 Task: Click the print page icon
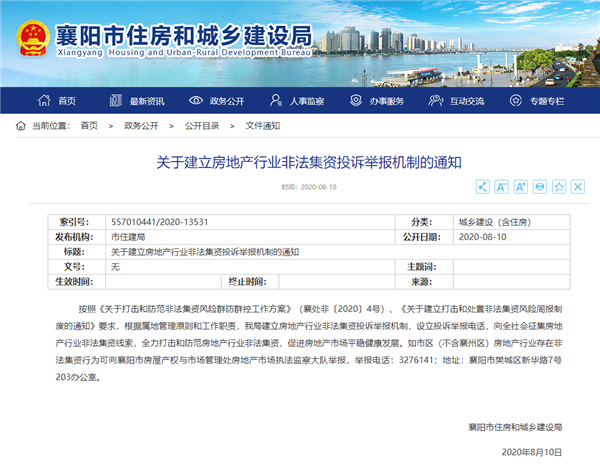coord(540,187)
